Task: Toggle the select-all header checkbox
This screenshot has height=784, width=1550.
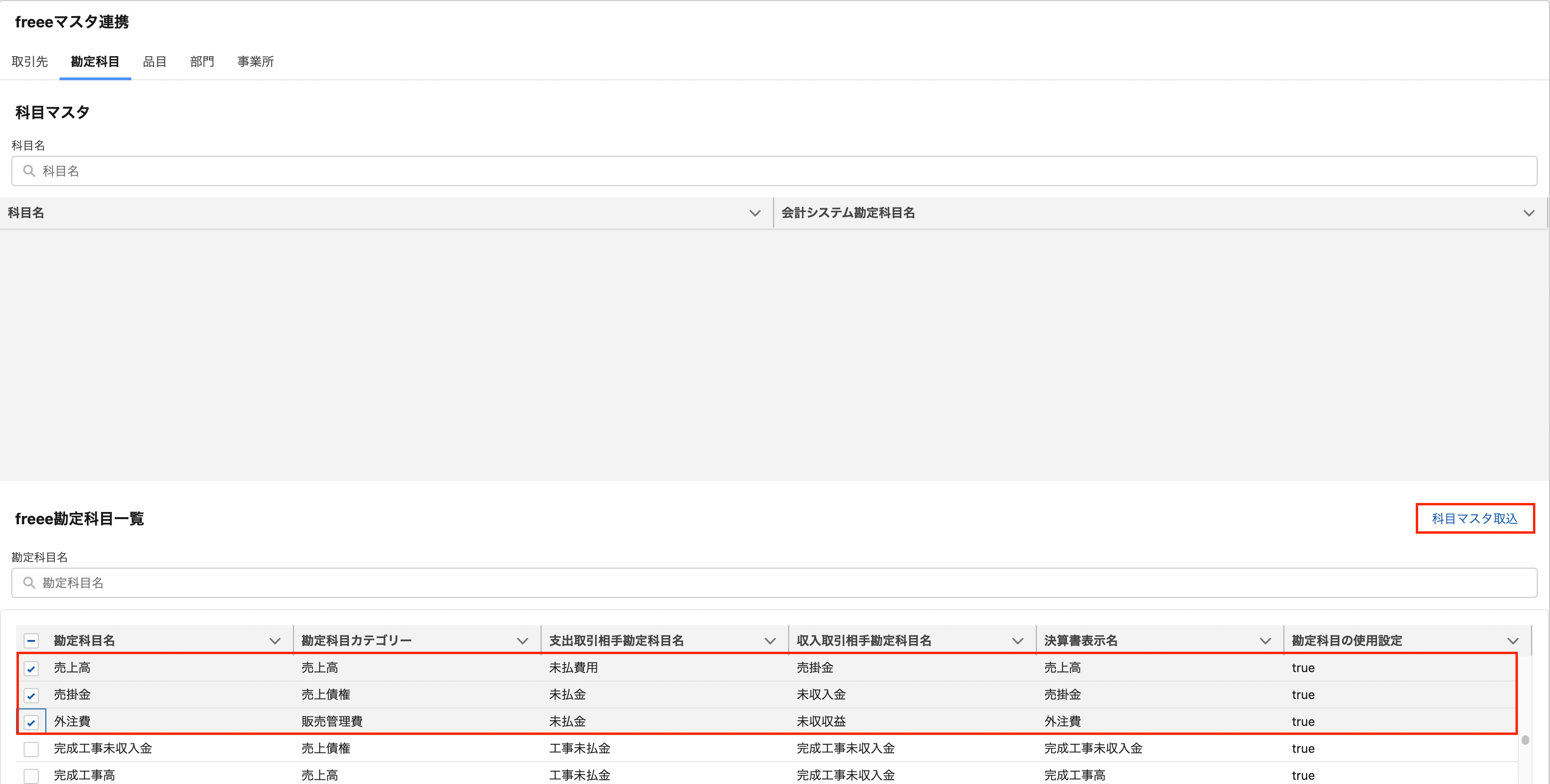Action: coord(31,640)
